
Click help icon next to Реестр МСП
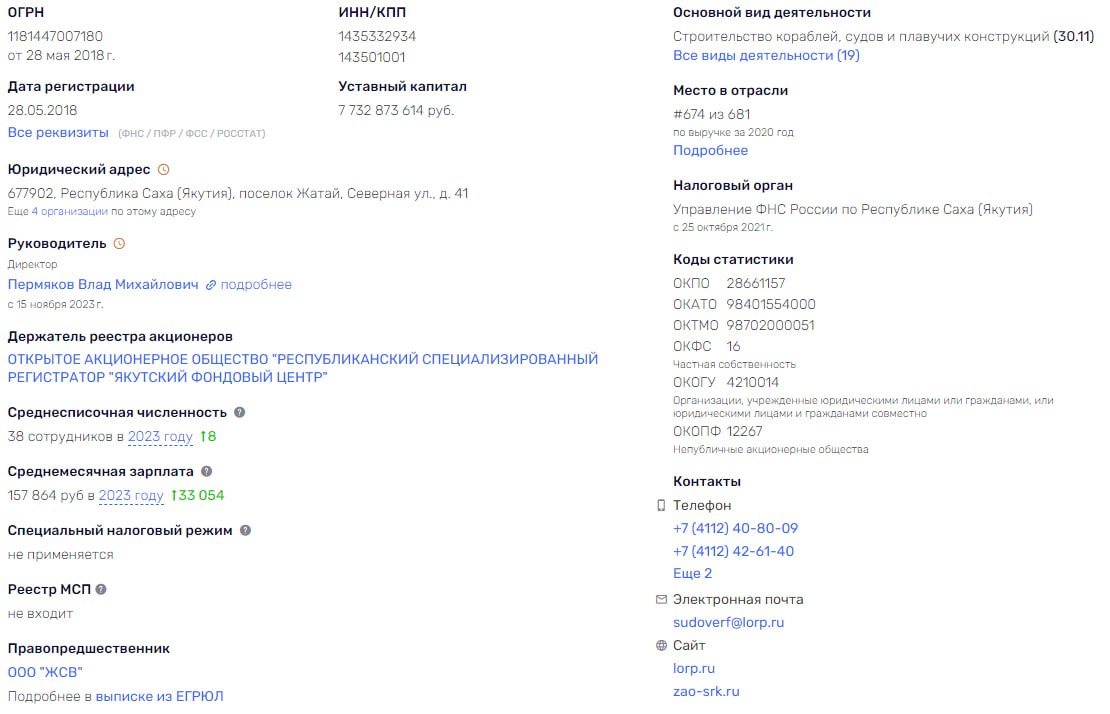coord(101,590)
